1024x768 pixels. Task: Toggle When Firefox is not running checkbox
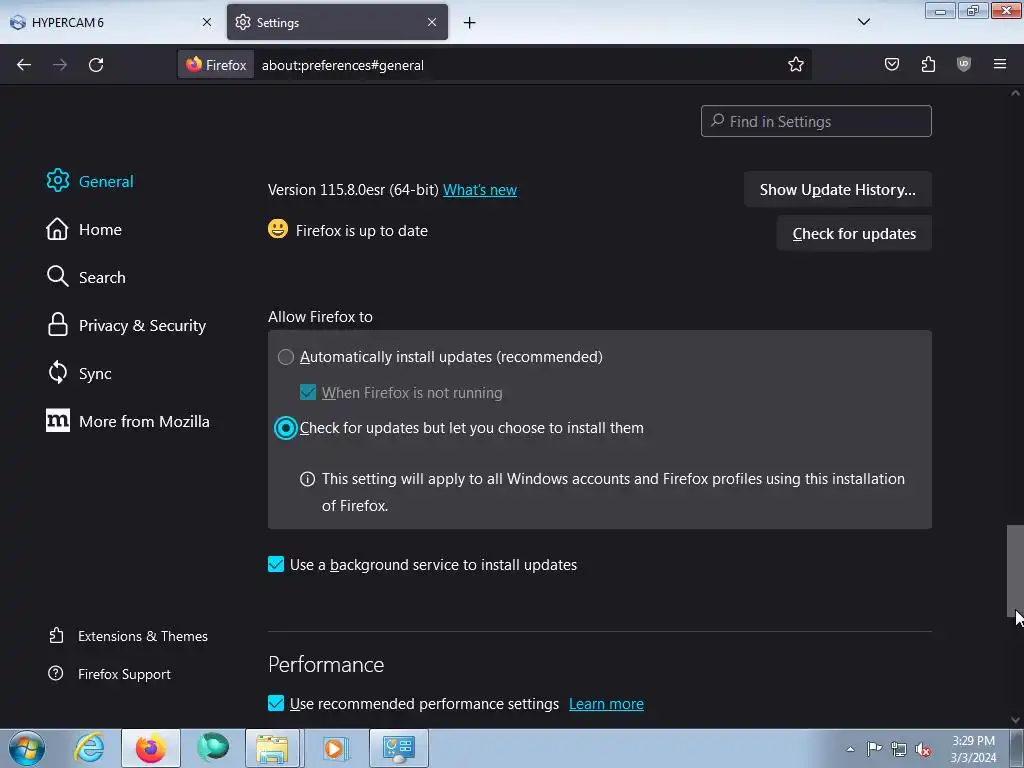pyautogui.click(x=308, y=392)
